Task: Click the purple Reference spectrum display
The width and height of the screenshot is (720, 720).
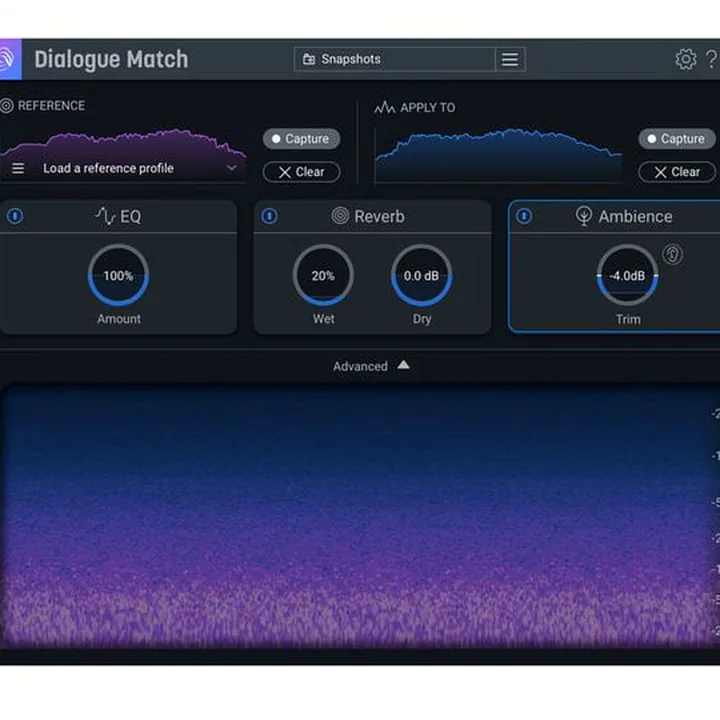Action: click(123, 156)
